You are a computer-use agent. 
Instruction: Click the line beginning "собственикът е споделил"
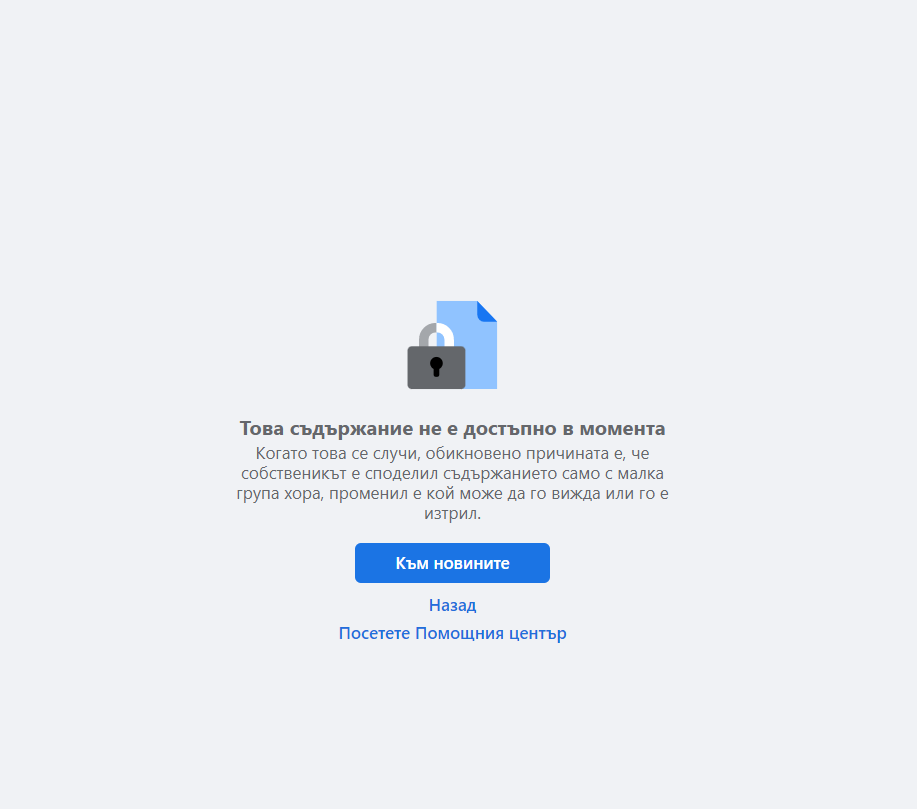452,473
